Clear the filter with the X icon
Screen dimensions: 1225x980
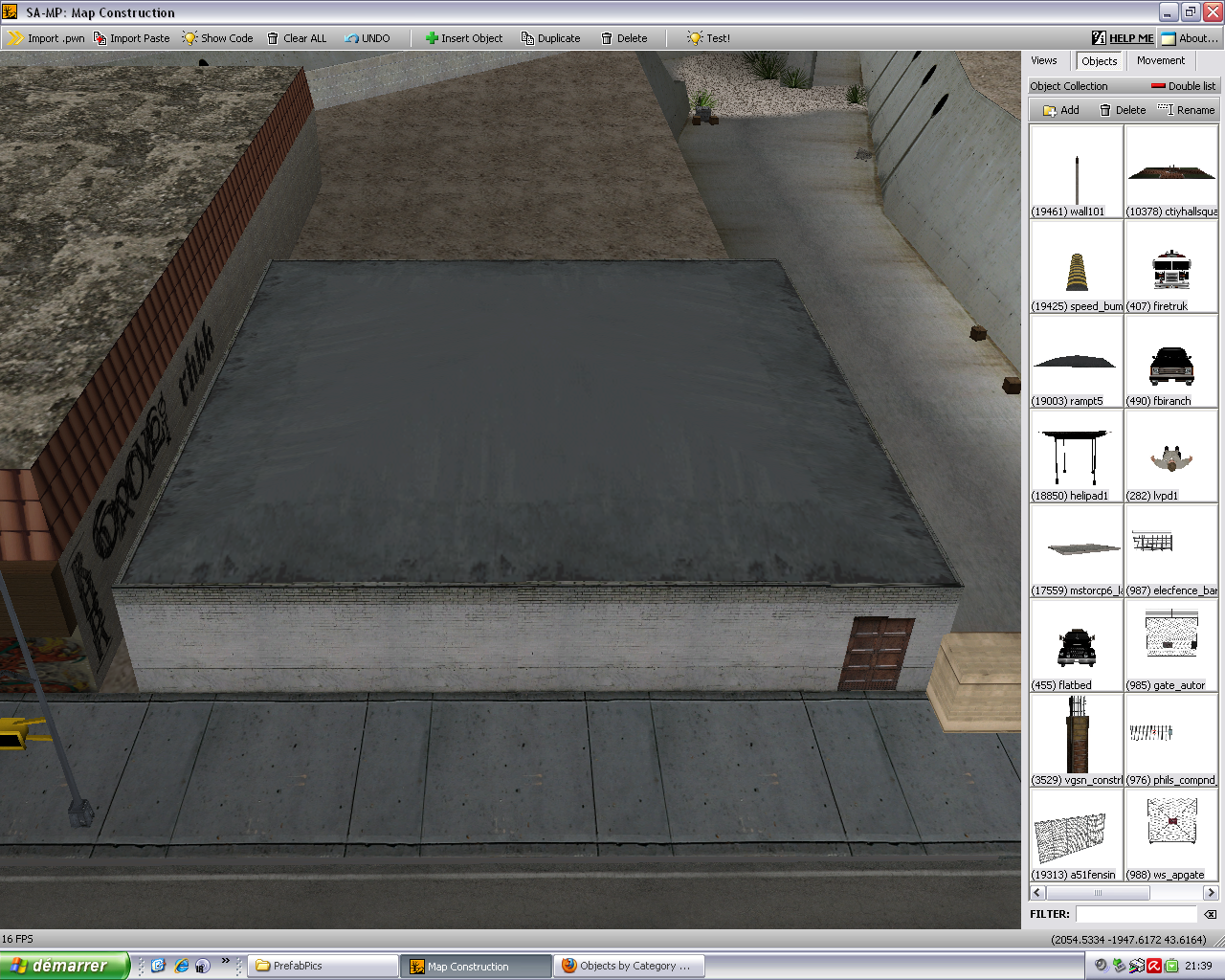tap(1210, 914)
